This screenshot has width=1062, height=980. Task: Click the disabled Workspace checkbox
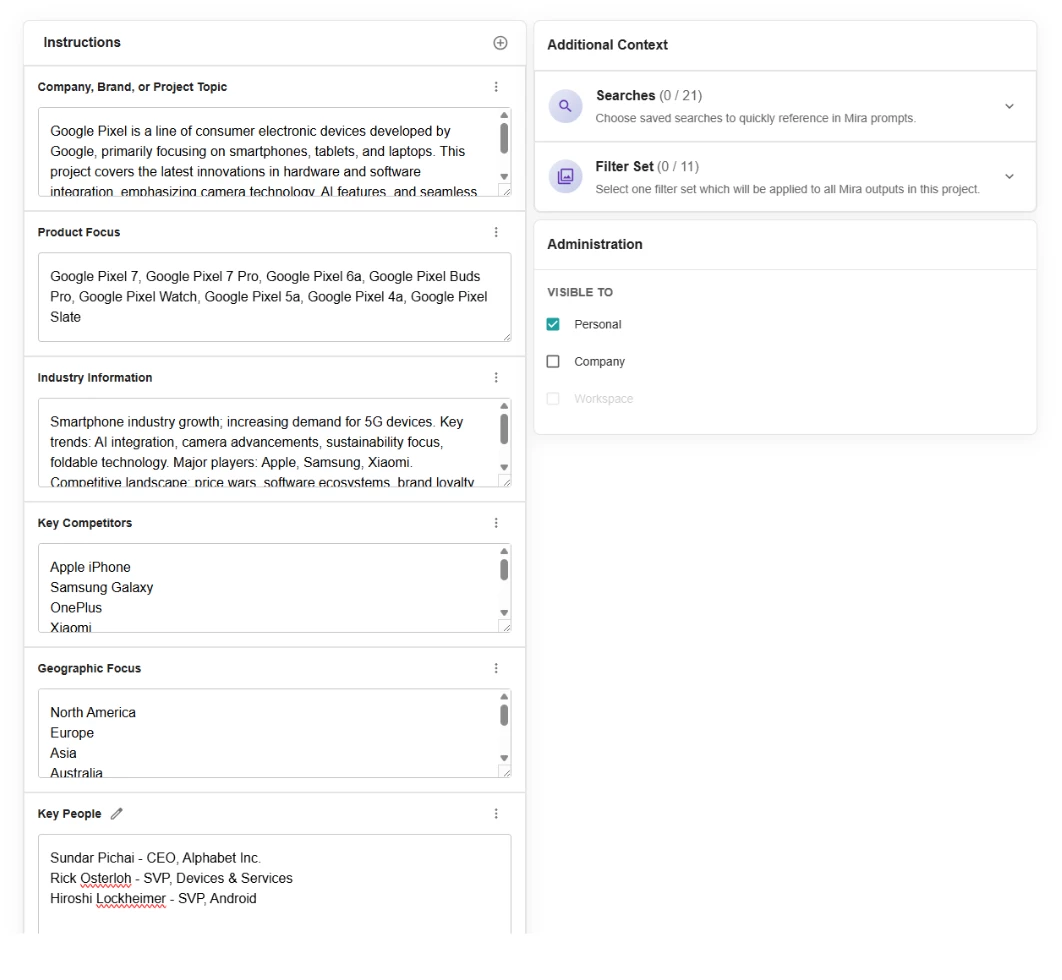pyautogui.click(x=553, y=399)
